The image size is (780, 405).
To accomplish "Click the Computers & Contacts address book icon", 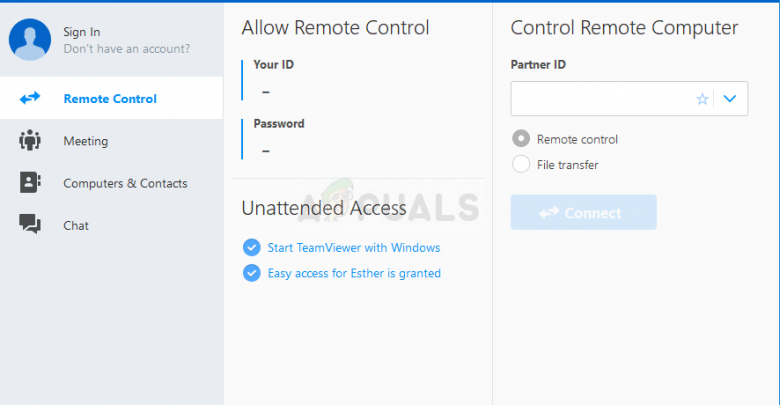I will coord(30,183).
